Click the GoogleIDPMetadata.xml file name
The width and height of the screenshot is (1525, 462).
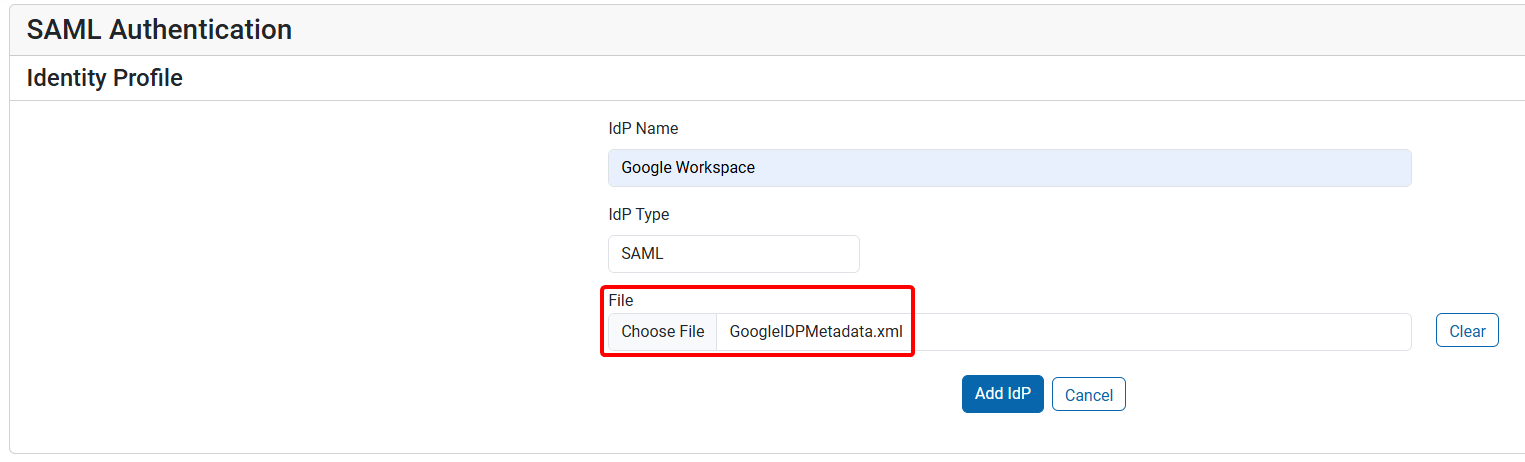(815, 332)
